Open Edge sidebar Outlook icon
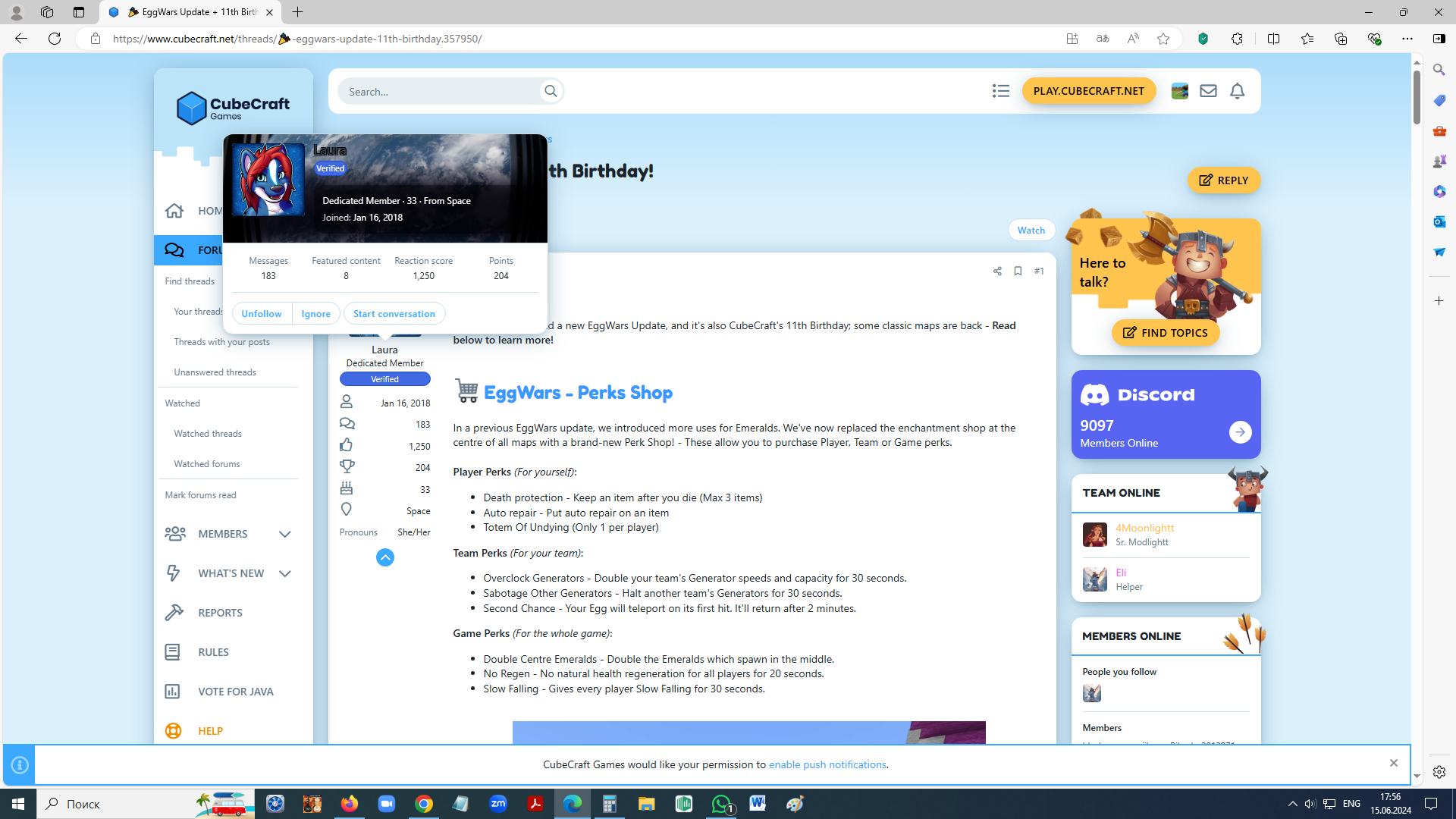This screenshot has width=1456, height=819. pos(1439,221)
